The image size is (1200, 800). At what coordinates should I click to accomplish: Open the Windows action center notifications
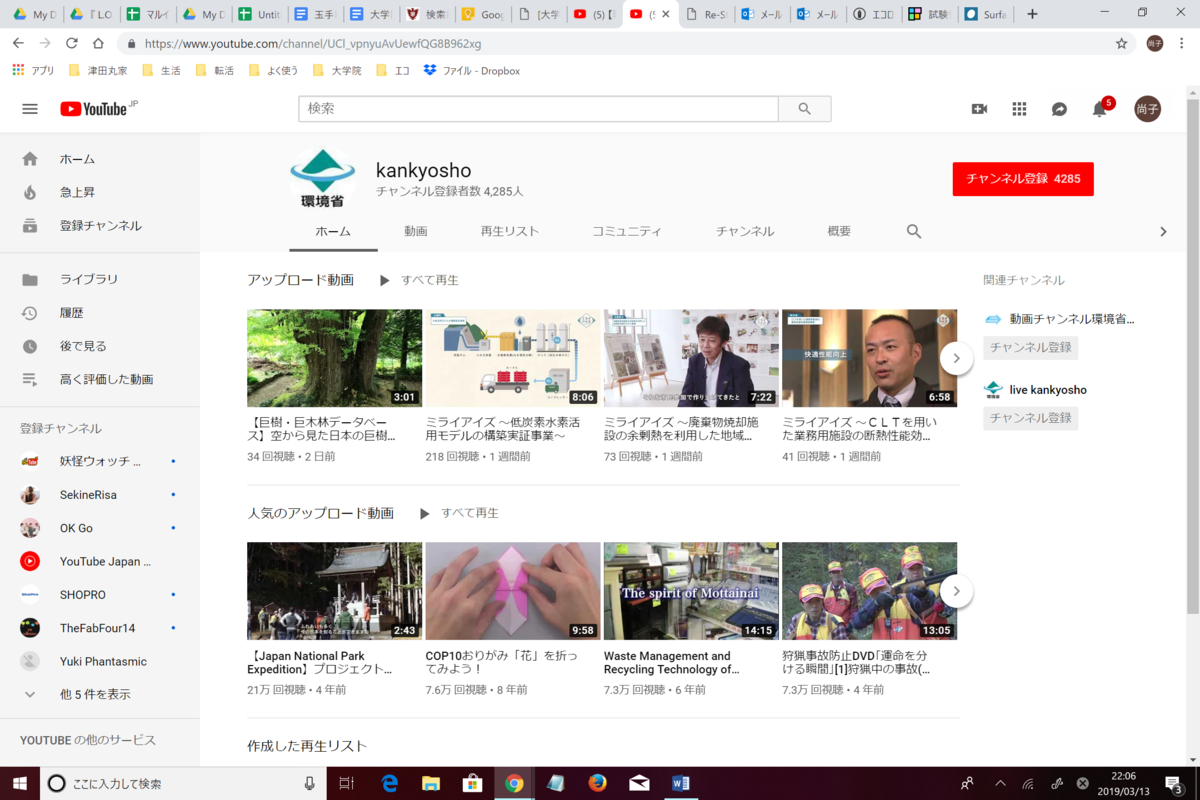(x=1176, y=783)
